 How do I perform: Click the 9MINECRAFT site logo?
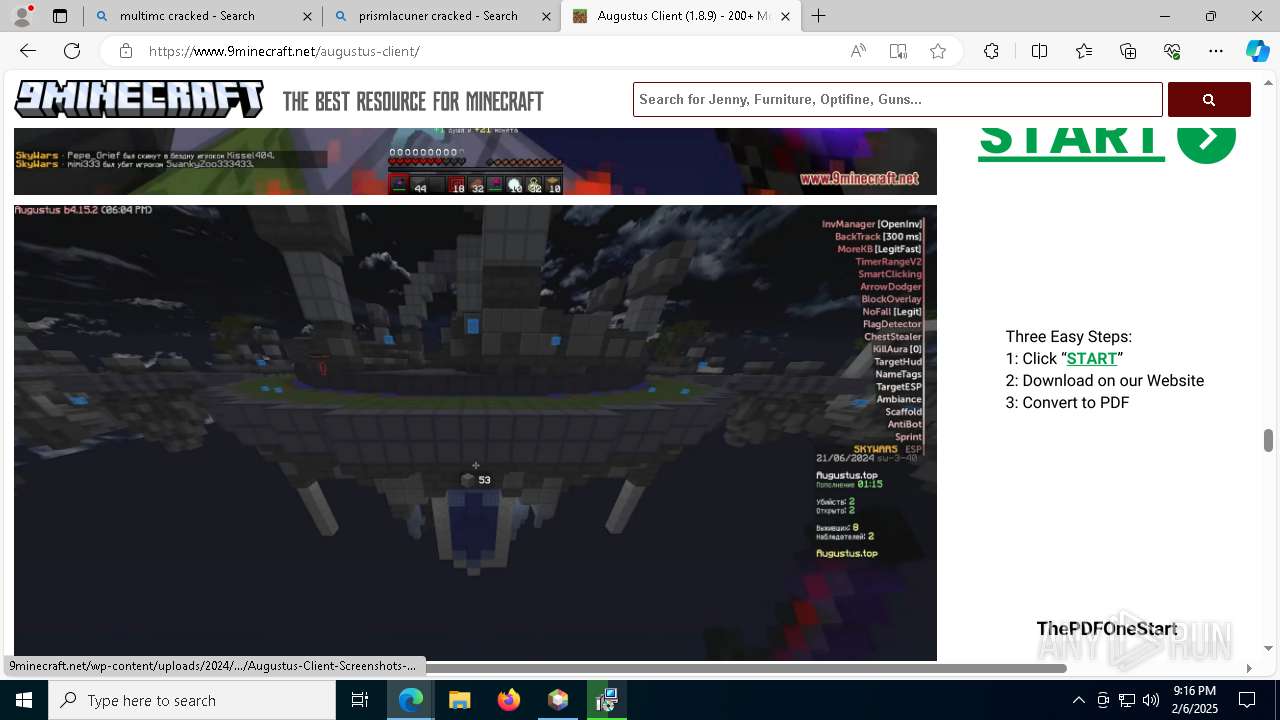139,99
